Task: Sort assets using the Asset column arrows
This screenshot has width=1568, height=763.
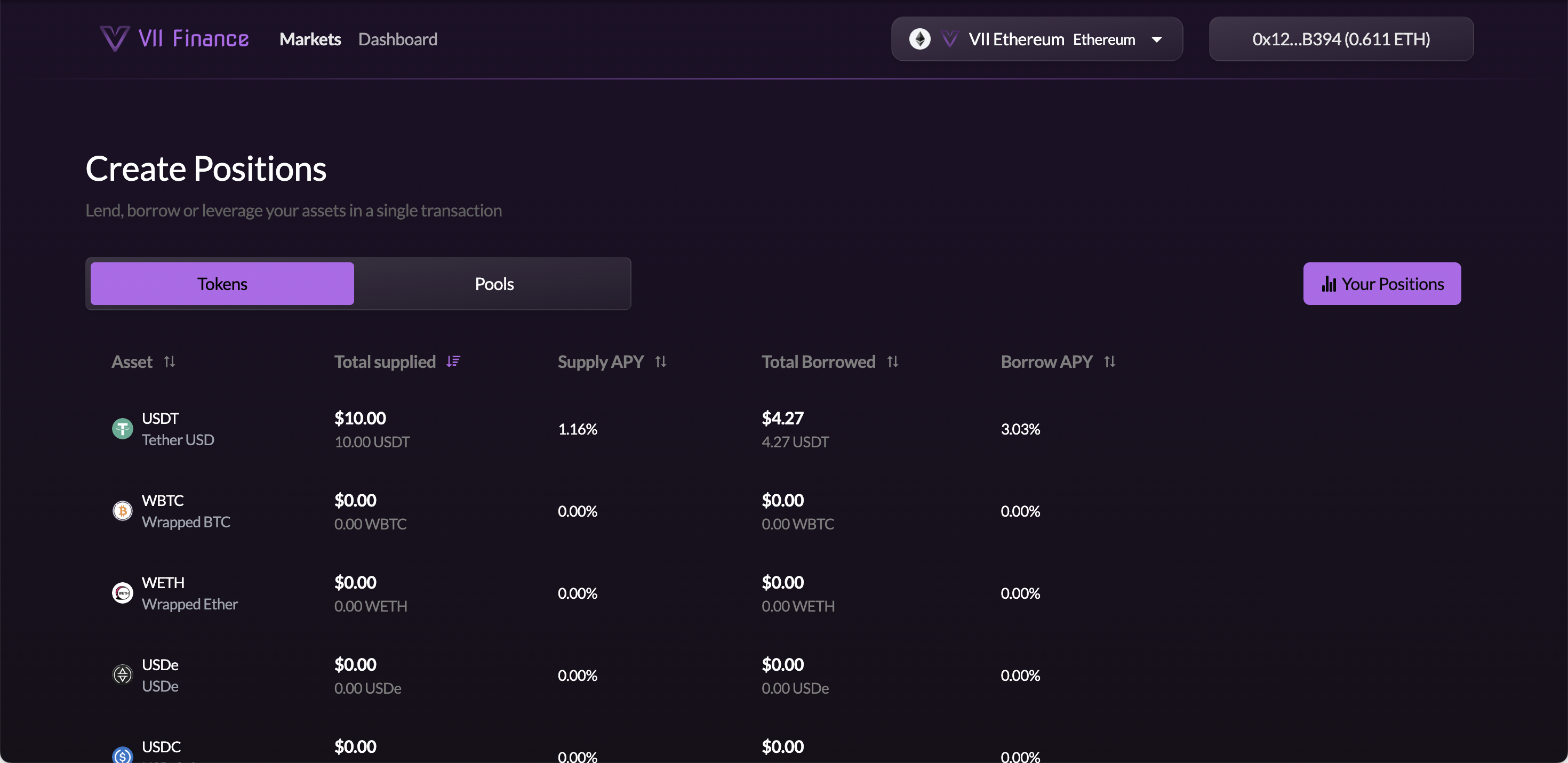Action: (x=169, y=362)
